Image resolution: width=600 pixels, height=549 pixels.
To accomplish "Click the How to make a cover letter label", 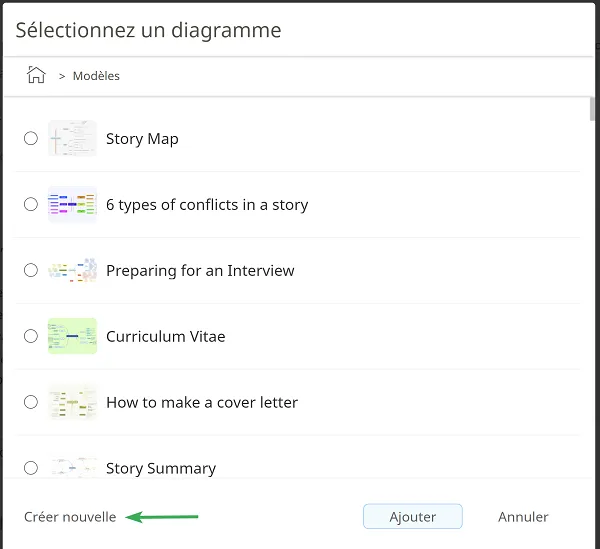I will (202, 402).
